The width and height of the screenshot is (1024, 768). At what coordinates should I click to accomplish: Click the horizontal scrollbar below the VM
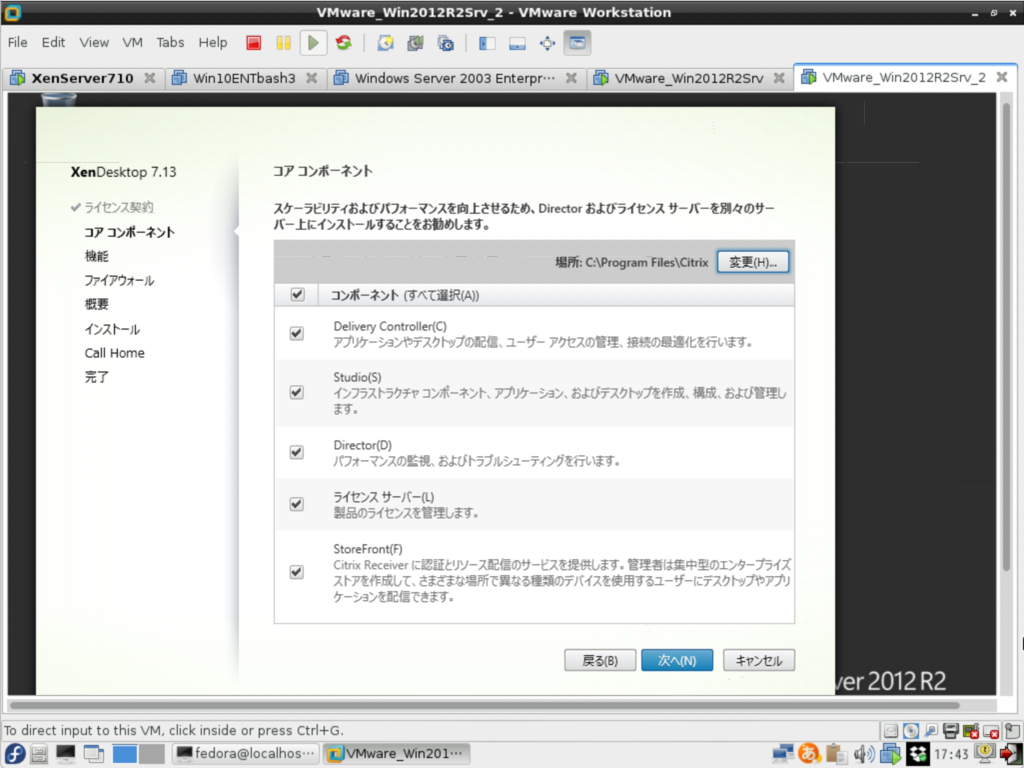(485, 705)
